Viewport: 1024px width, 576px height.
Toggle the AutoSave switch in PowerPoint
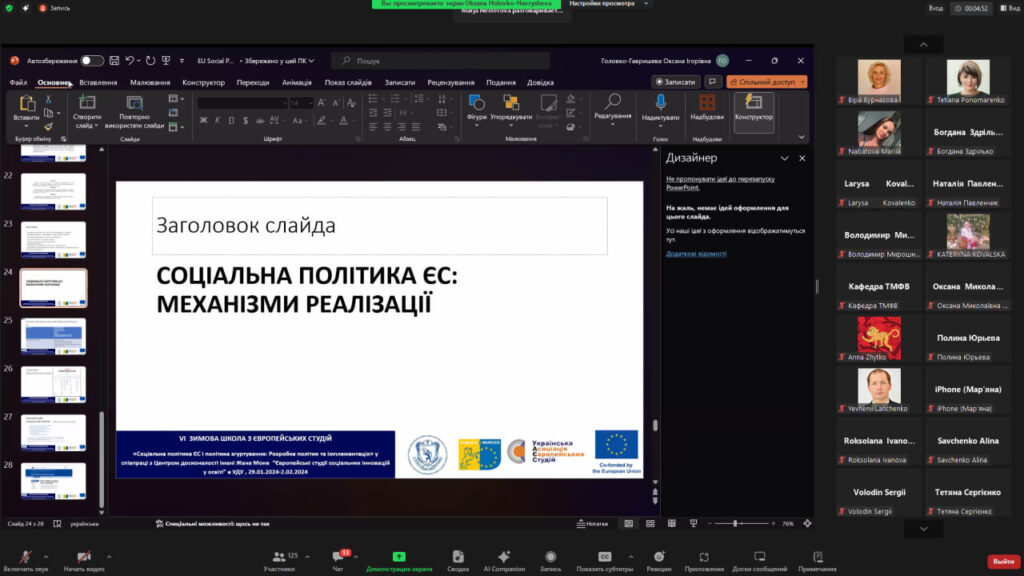coord(92,61)
